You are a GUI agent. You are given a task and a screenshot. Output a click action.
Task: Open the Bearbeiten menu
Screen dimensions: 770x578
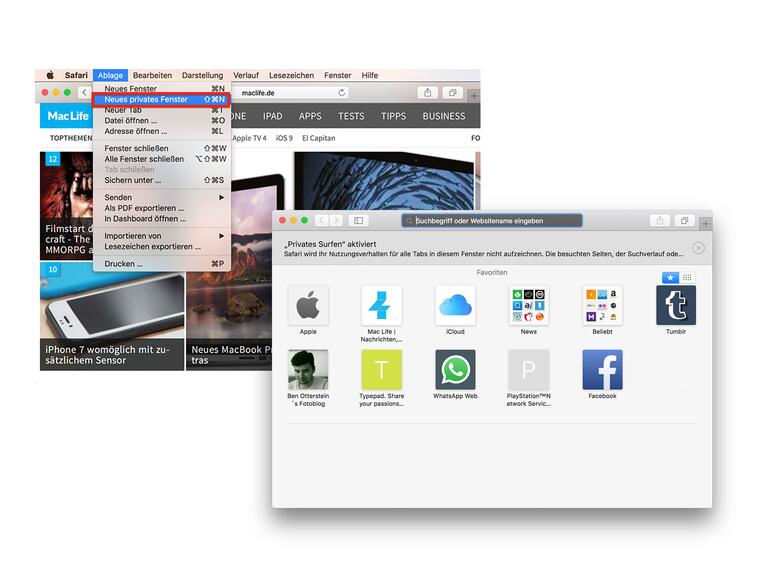click(152, 75)
